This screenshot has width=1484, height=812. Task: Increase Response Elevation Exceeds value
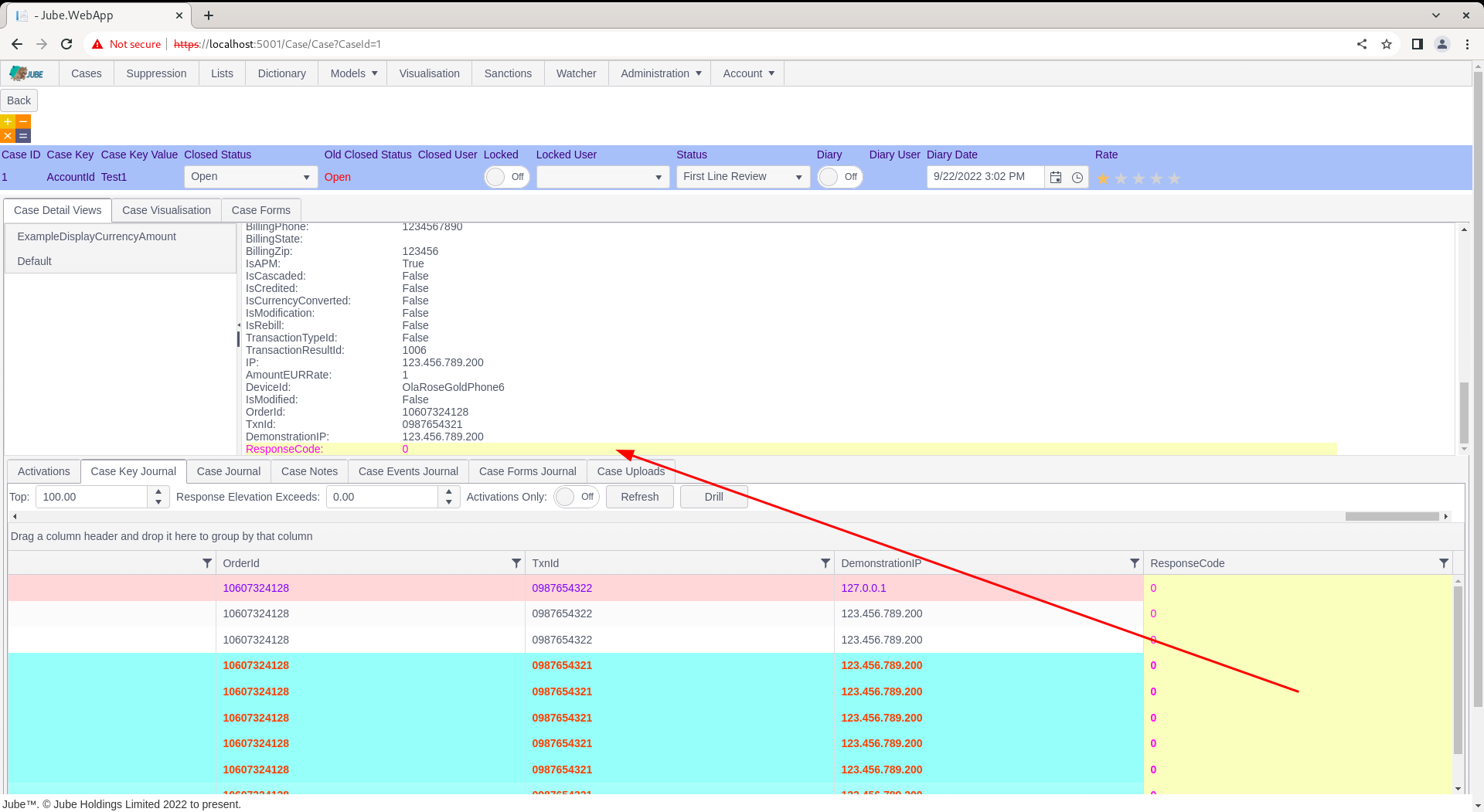(449, 491)
